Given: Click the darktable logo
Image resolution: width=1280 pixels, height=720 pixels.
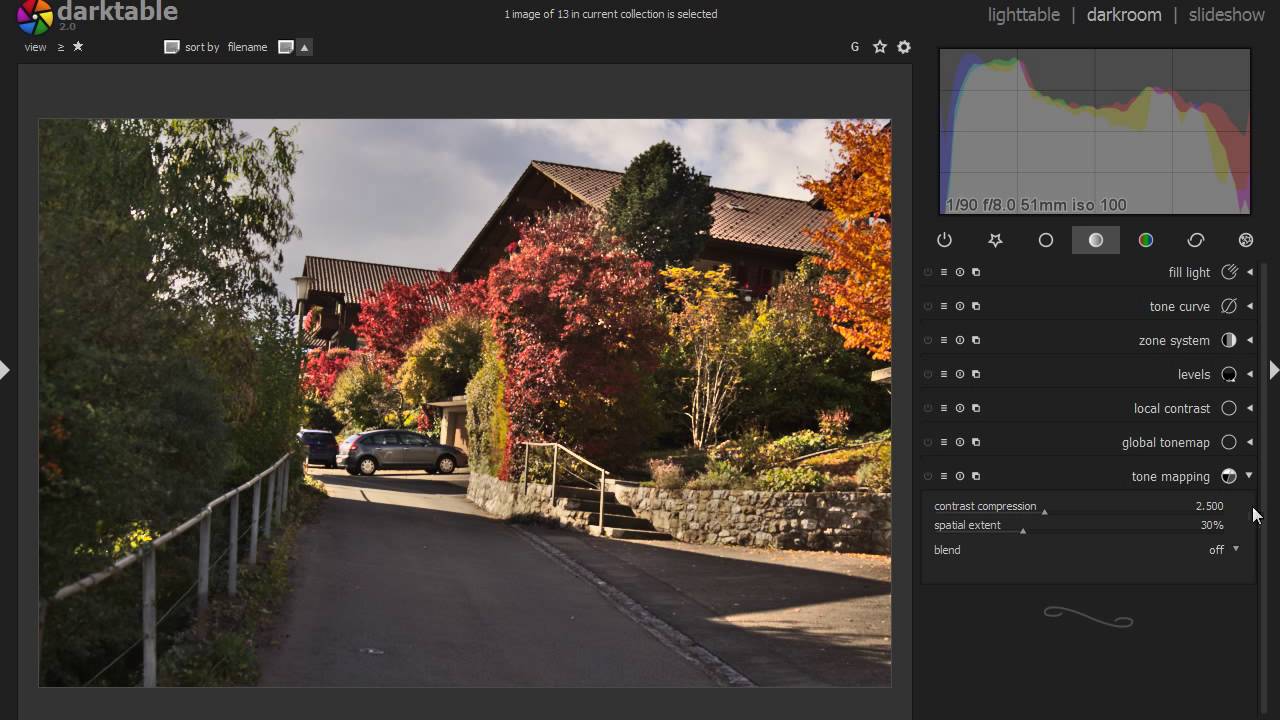Looking at the screenshot, I should tap(35, 16).
